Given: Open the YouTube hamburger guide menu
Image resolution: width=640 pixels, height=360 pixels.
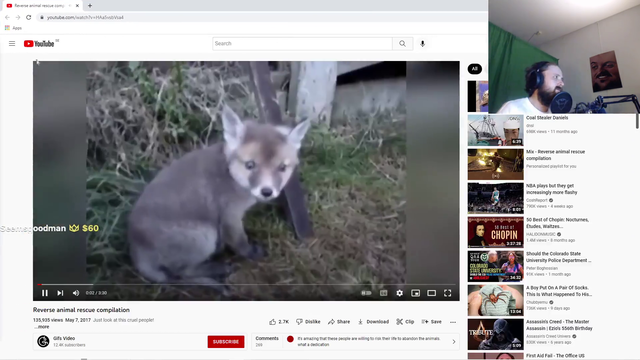Looking at the screenshot, I should tap(12, 44).
